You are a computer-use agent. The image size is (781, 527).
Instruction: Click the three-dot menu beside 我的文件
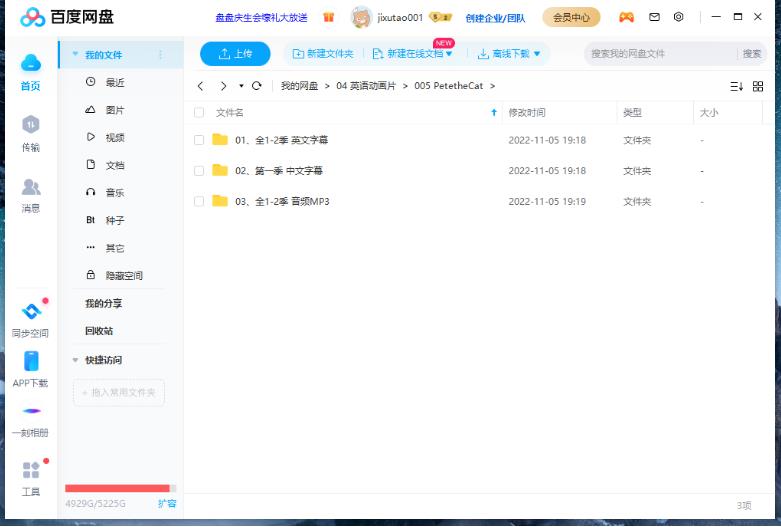pyautogui.click(x=160, y=54)
